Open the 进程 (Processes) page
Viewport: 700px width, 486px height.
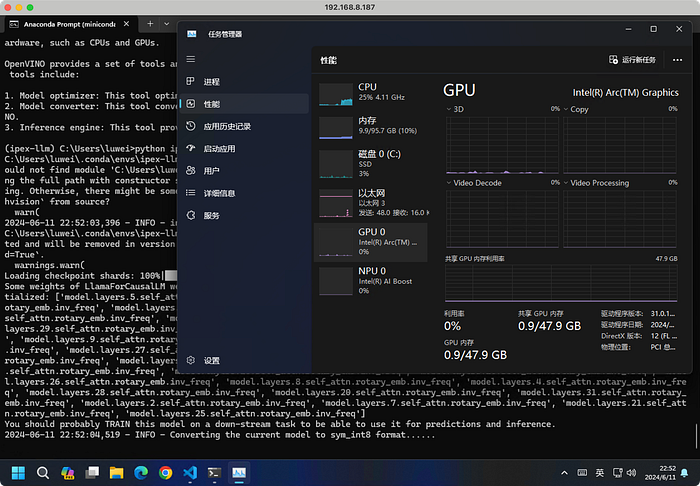(245, 82)
